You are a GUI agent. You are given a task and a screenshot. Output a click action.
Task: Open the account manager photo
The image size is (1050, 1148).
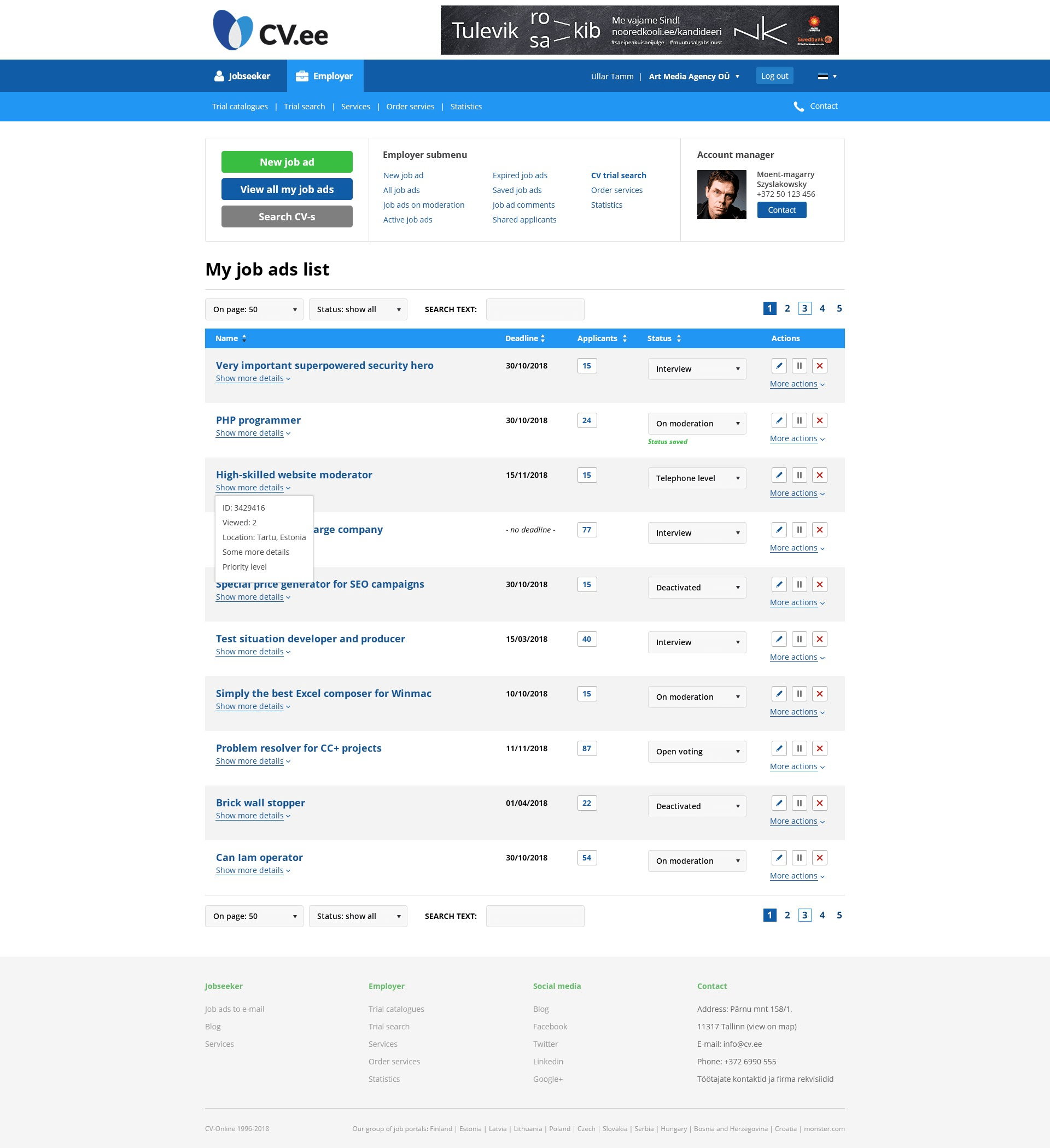click(x=721, y=194)
